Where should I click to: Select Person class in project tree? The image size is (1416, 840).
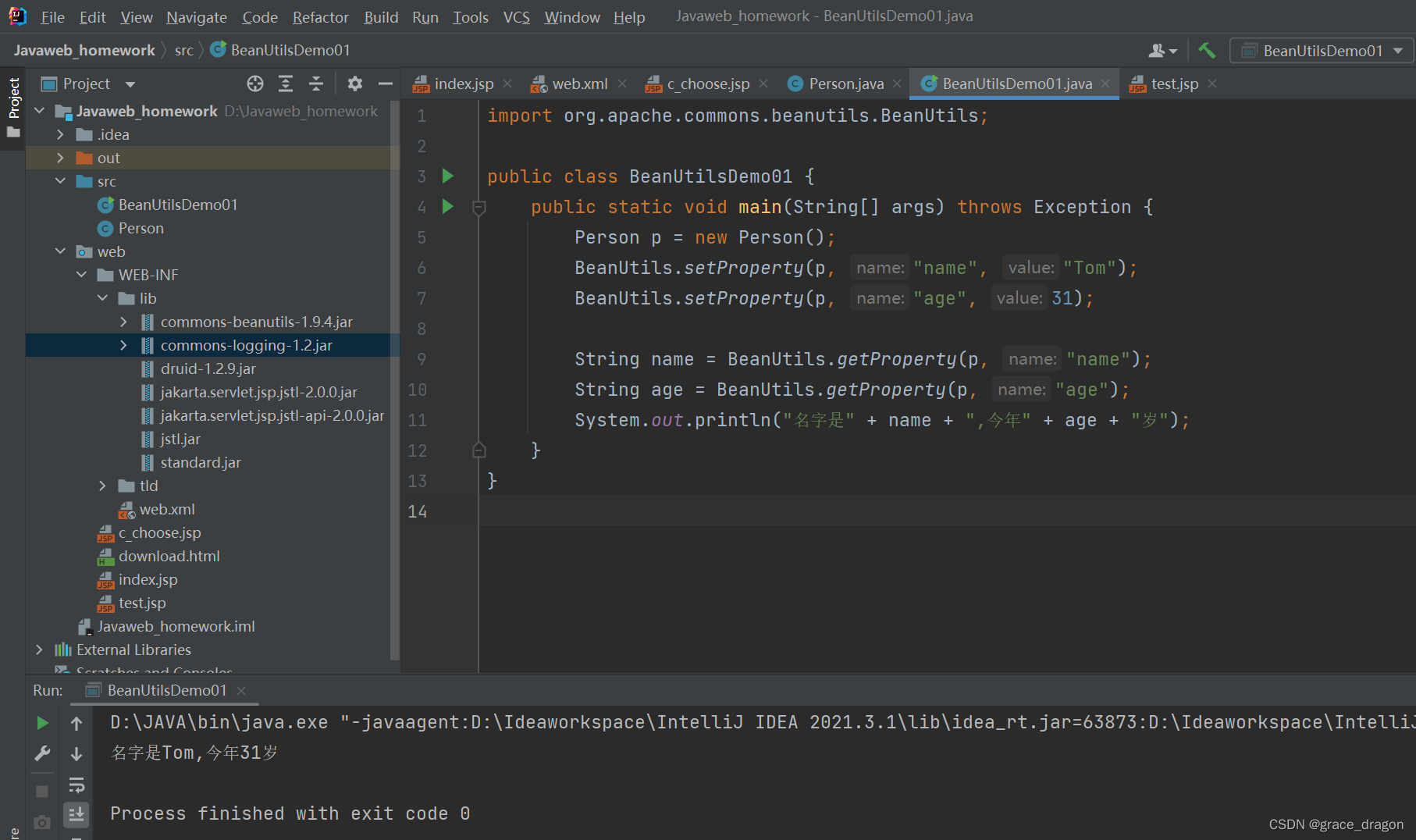tap(141, 228)
